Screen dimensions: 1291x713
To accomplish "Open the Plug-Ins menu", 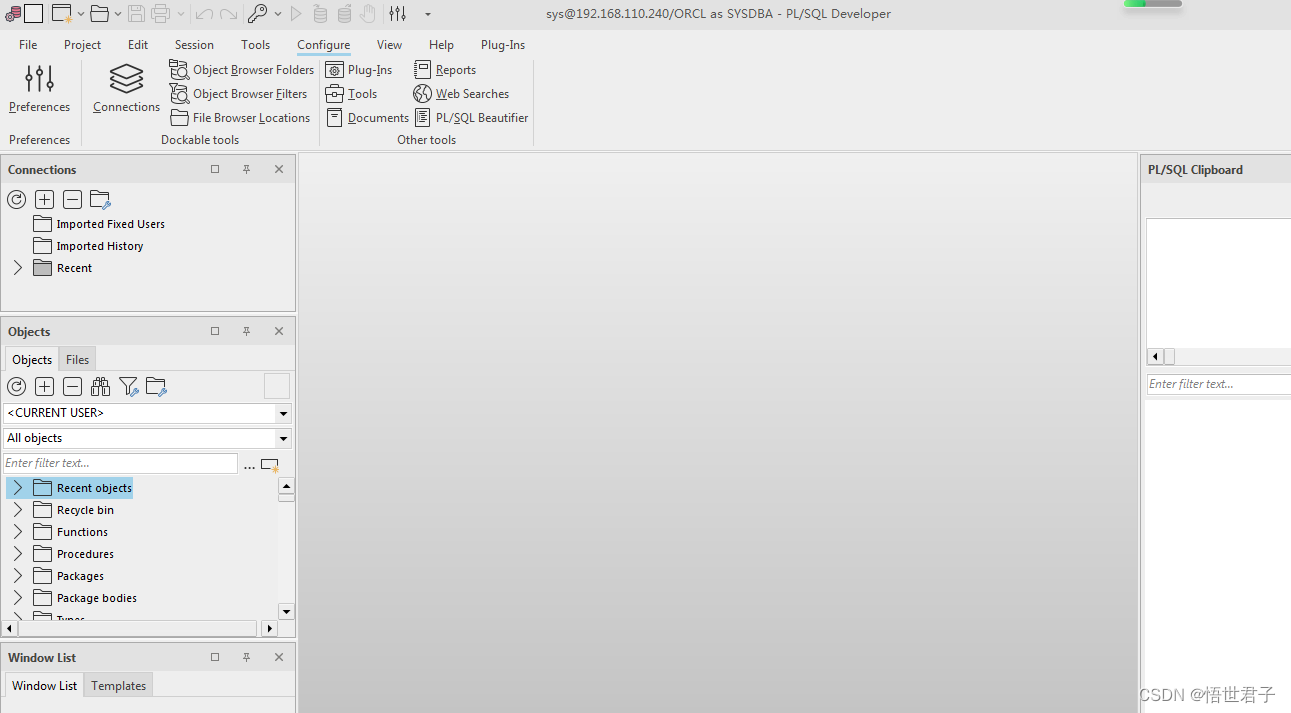I will tap(503, 45).
